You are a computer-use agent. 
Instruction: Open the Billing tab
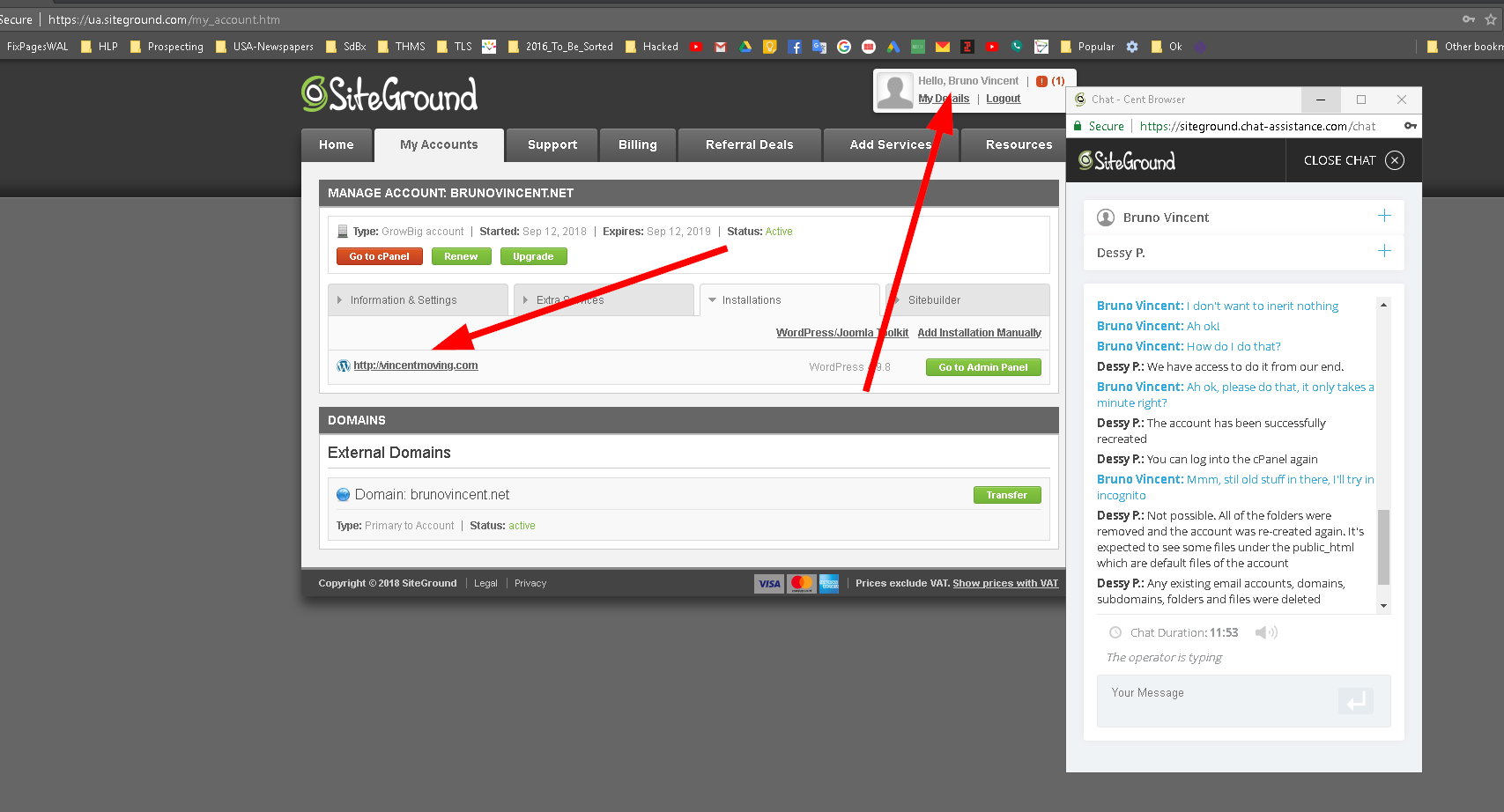[638, 145]
